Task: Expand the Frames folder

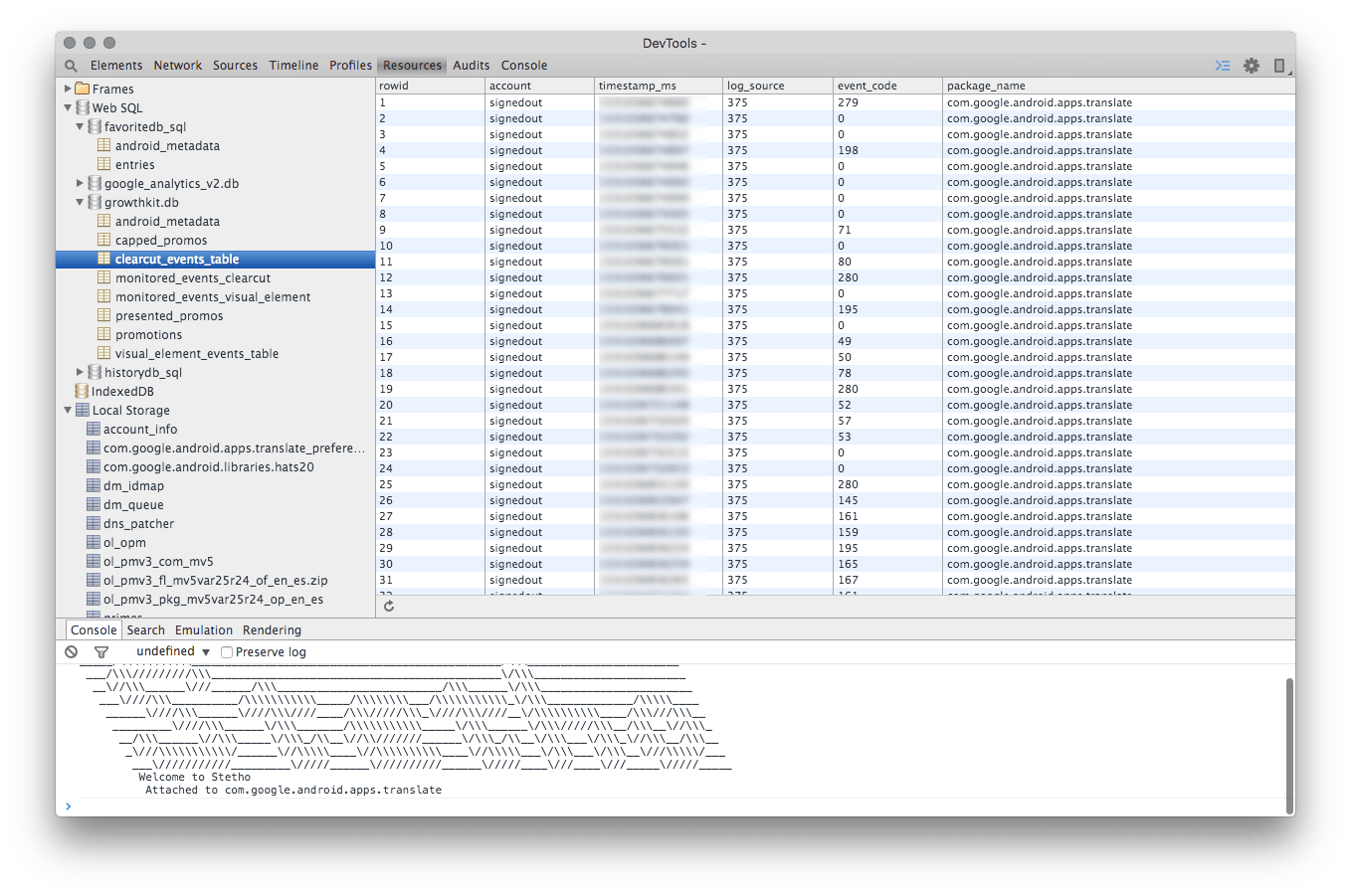Action: 68,89
